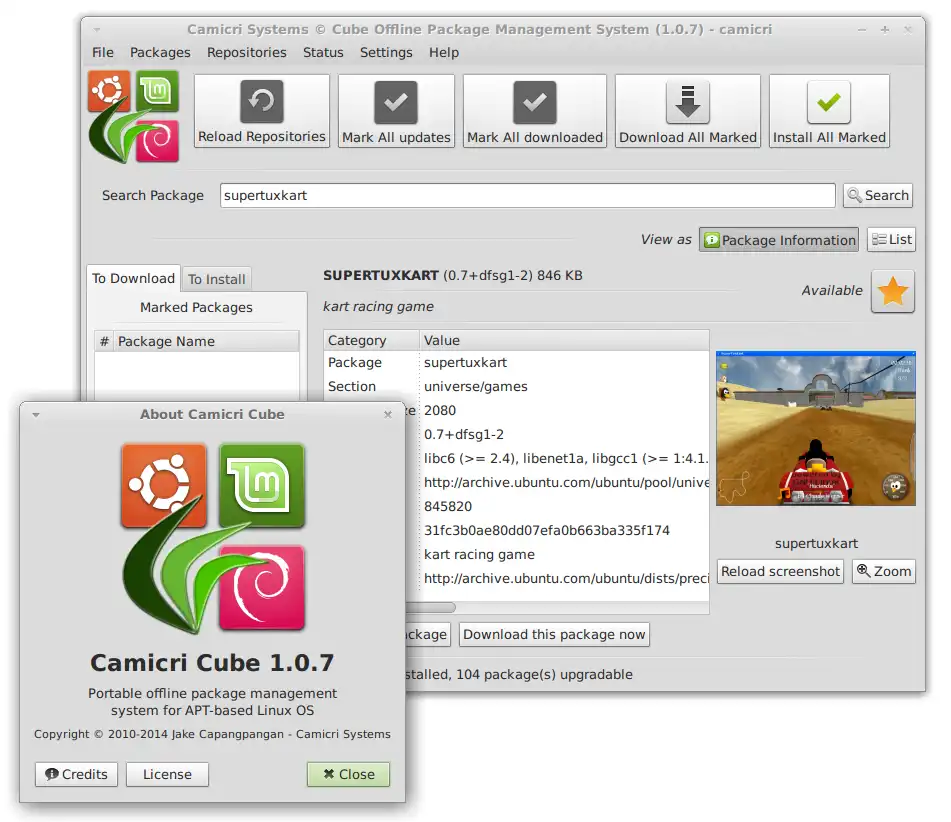Click the supertuxkart screenshot thumbnail
This screenshot has height=822, width=951.
[816, 428]
